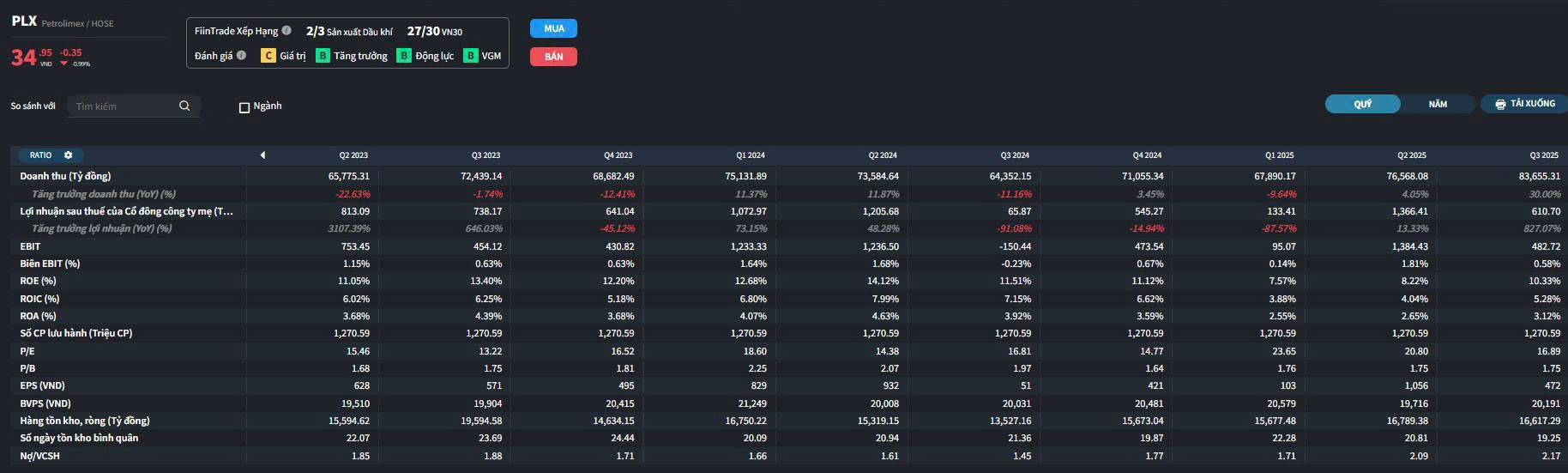
Task: Select the Q2 2023 column header
Action: (x=353, y=155)
